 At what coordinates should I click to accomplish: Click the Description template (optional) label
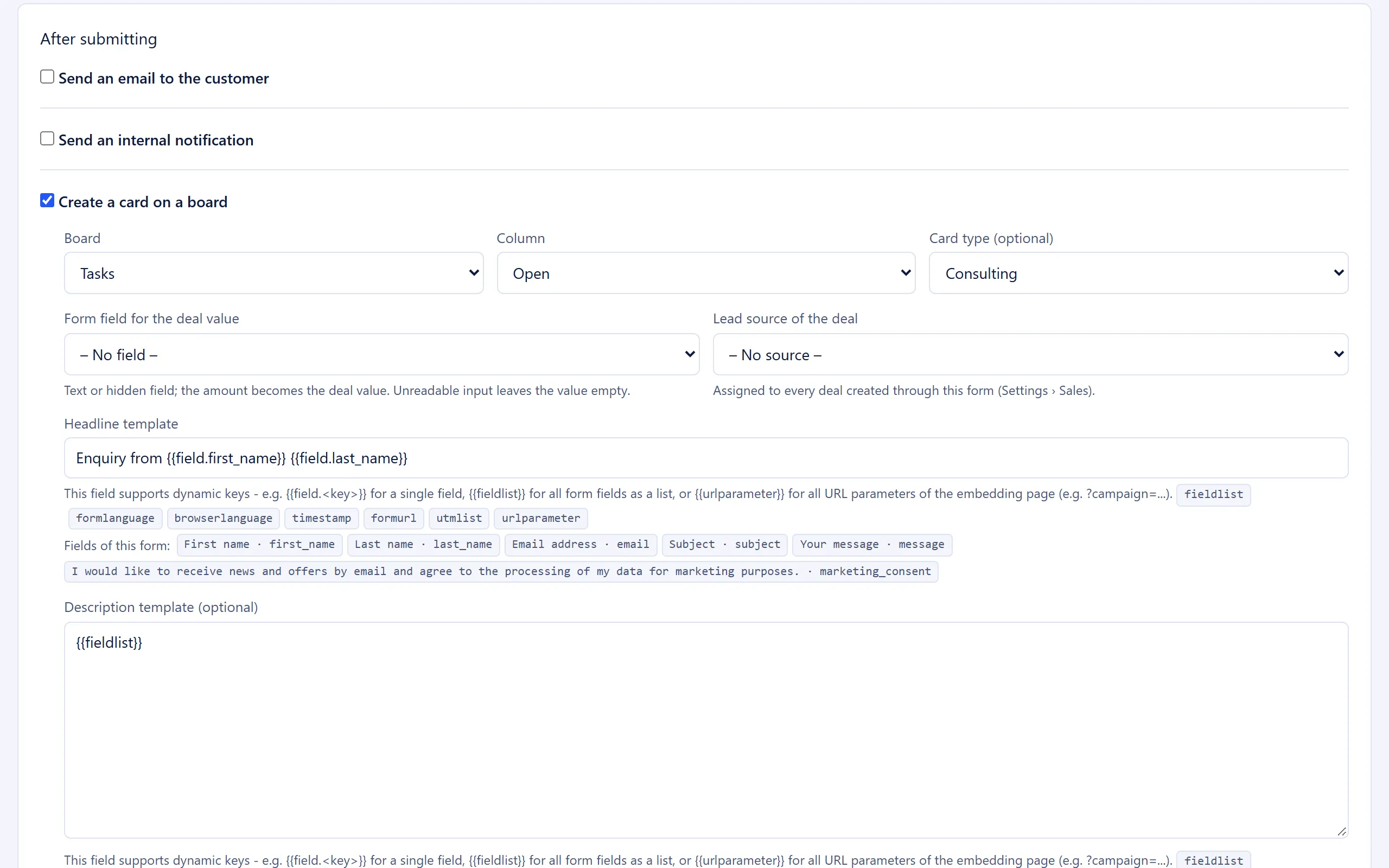[x=161, y=608]
